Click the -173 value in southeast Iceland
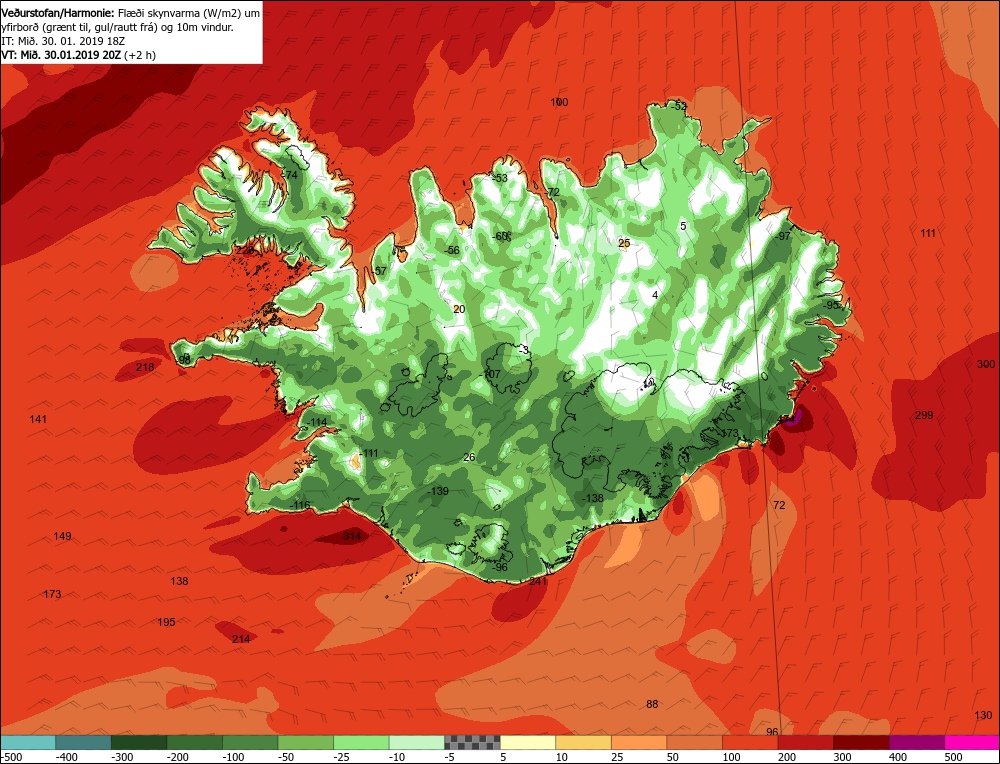This screenshot has height=764, width=1000. 728,433
